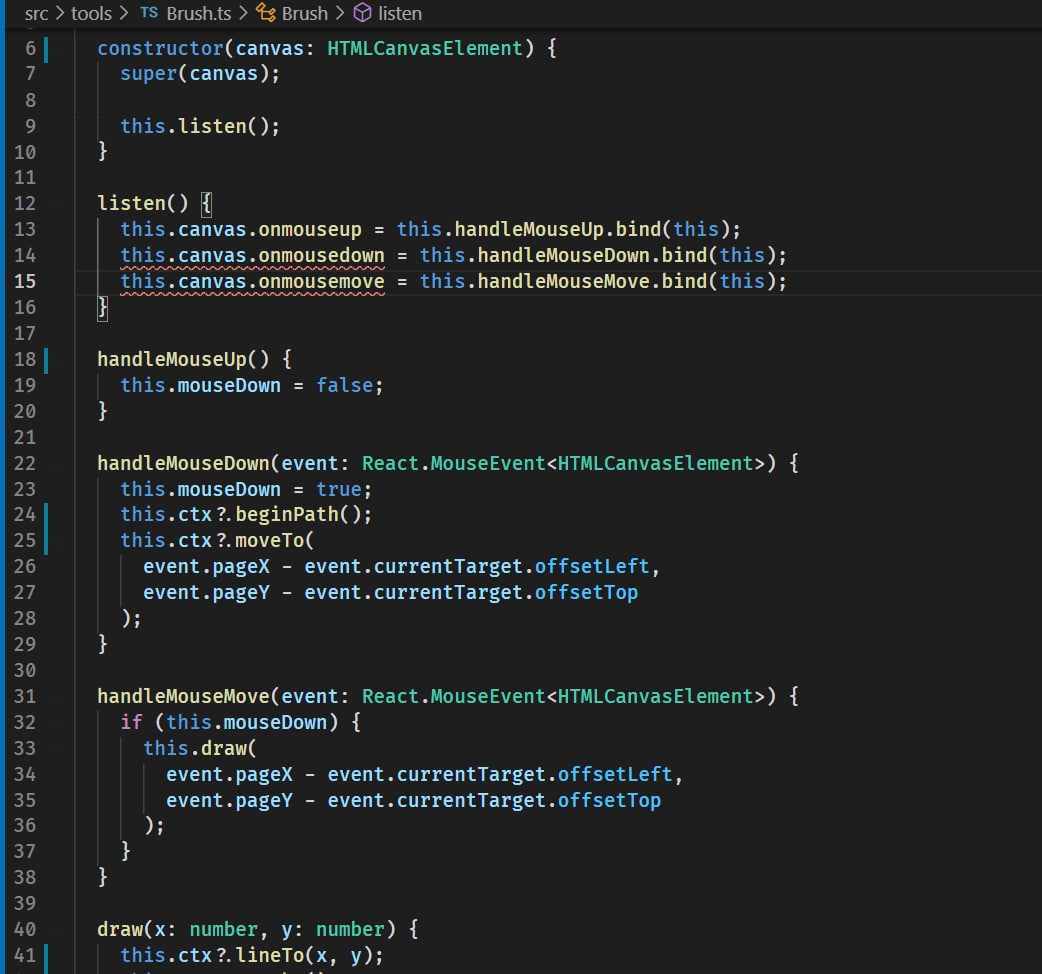Expand chevron after Brush class breadcrumb
1042x974 pixels.
[x=340, y=13]
